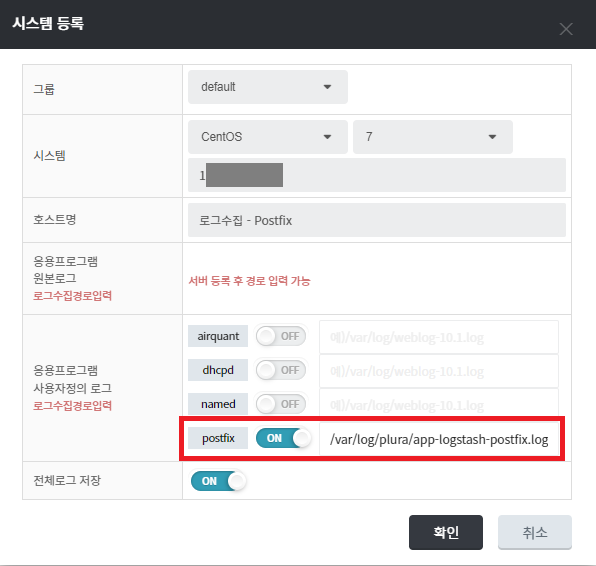The height and width of the screenshot is (566, 596).
Task: Enable the airquant log toggle
Action: point(281,336)
